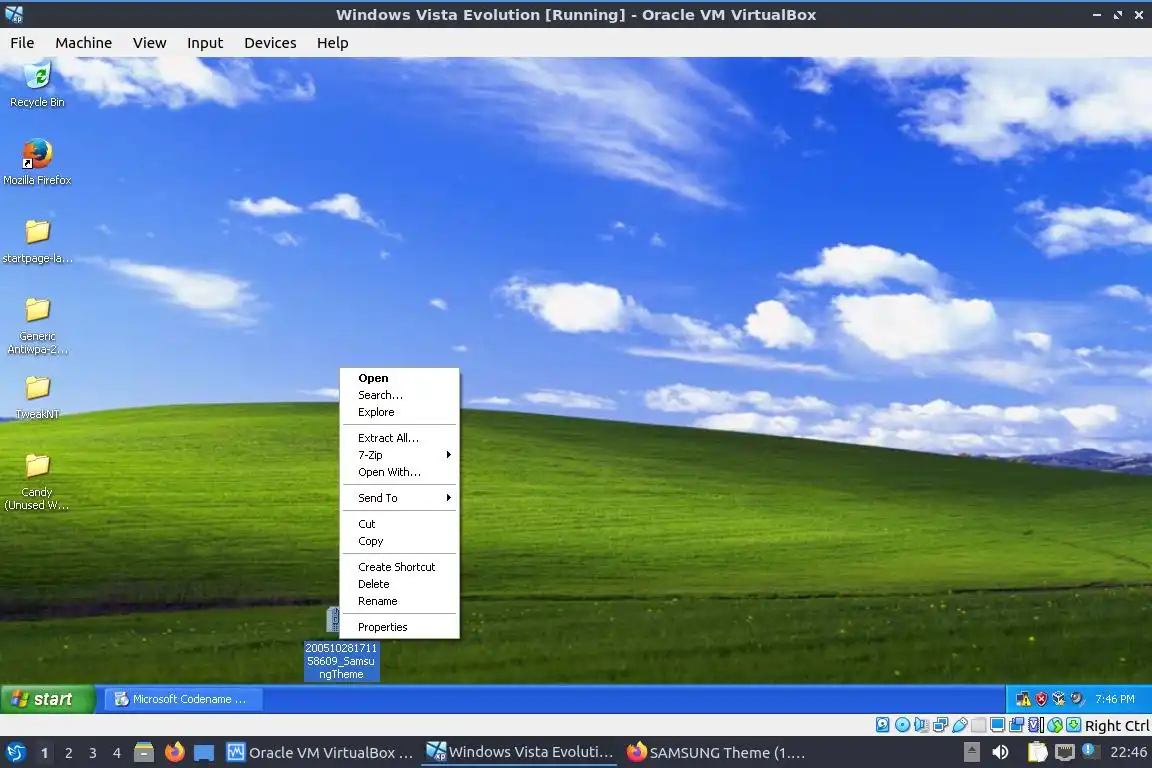Click the Windows XP start button
Viewport: 1152px width, 768px height.
[47, 699]
